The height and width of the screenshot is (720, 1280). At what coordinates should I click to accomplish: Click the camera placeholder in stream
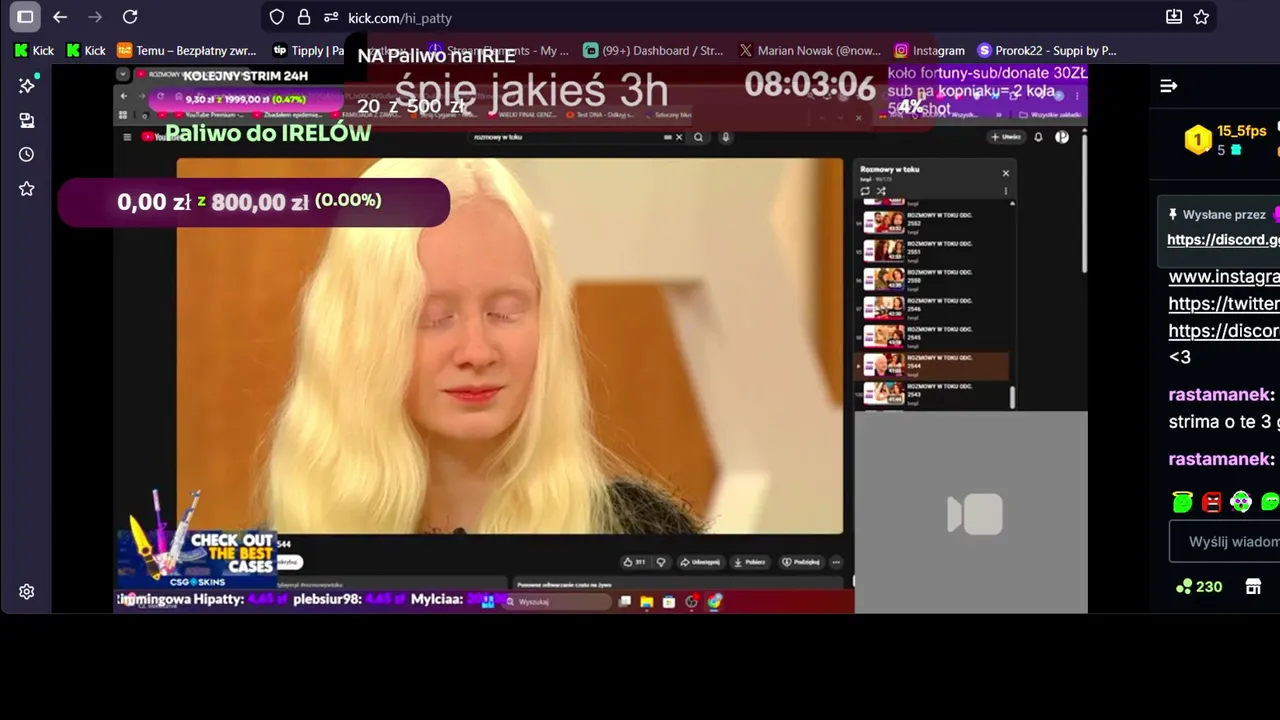click(x=975, y=514)
